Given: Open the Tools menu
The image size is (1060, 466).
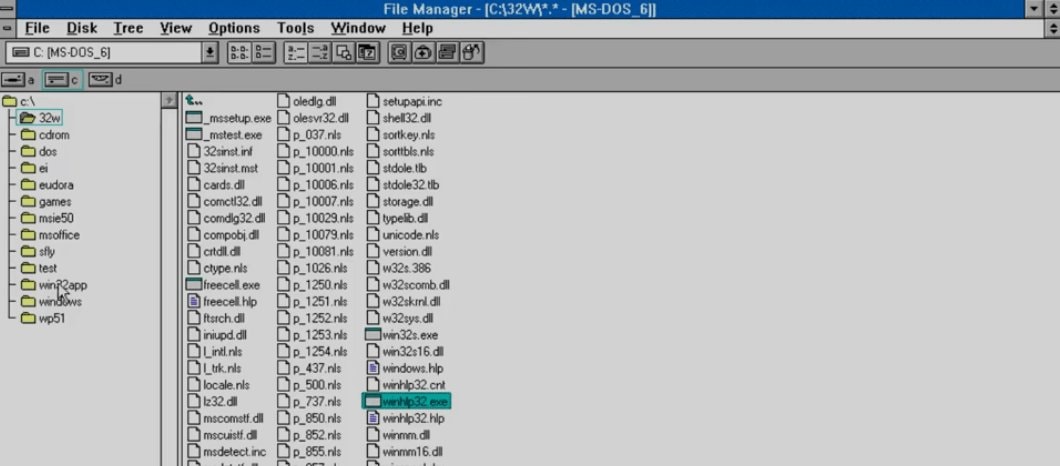Looking at the screenshot, I should (295, 28).
